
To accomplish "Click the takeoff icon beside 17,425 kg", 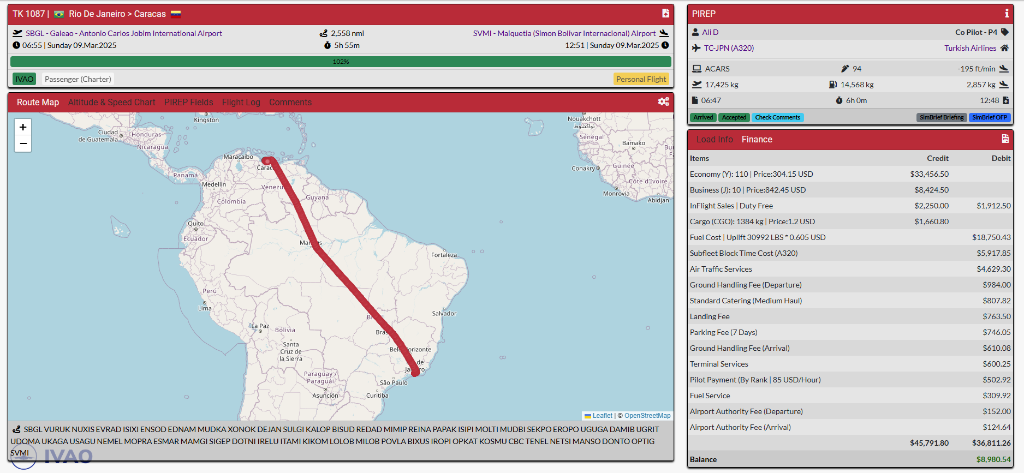I will click(x=697, y=84).
